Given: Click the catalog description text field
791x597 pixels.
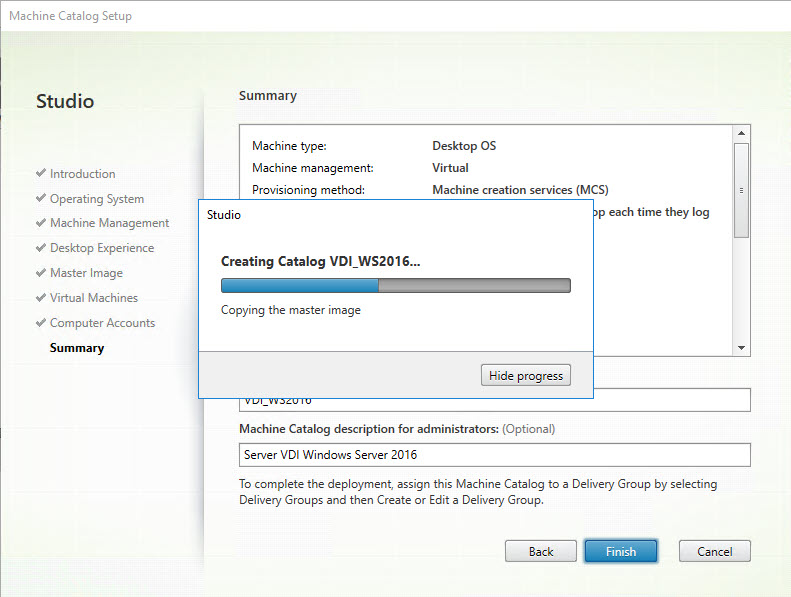Looking at the screenshot, I should [494, 455].
